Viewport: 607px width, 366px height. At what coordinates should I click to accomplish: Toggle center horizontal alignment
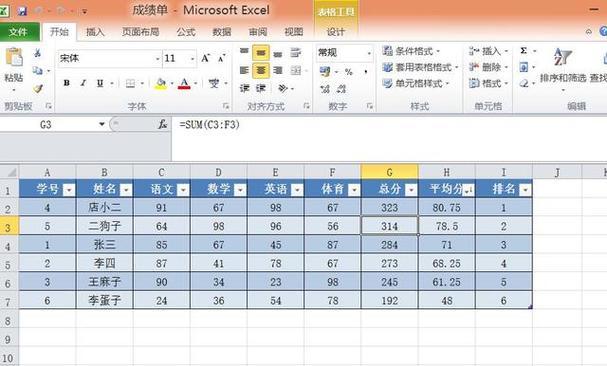[261, 70]
